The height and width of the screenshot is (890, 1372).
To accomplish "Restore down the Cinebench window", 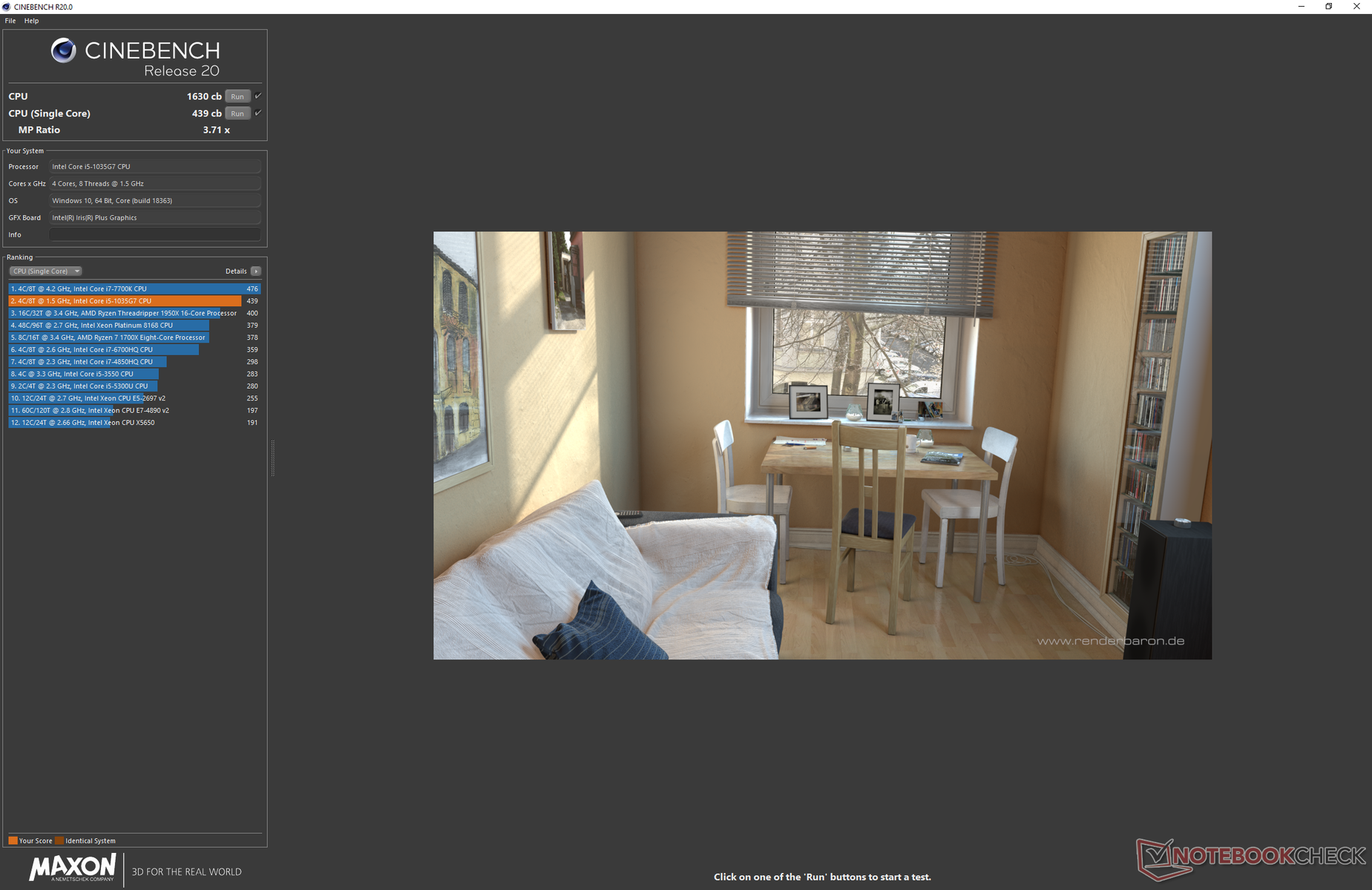I will click(1328, 7).
